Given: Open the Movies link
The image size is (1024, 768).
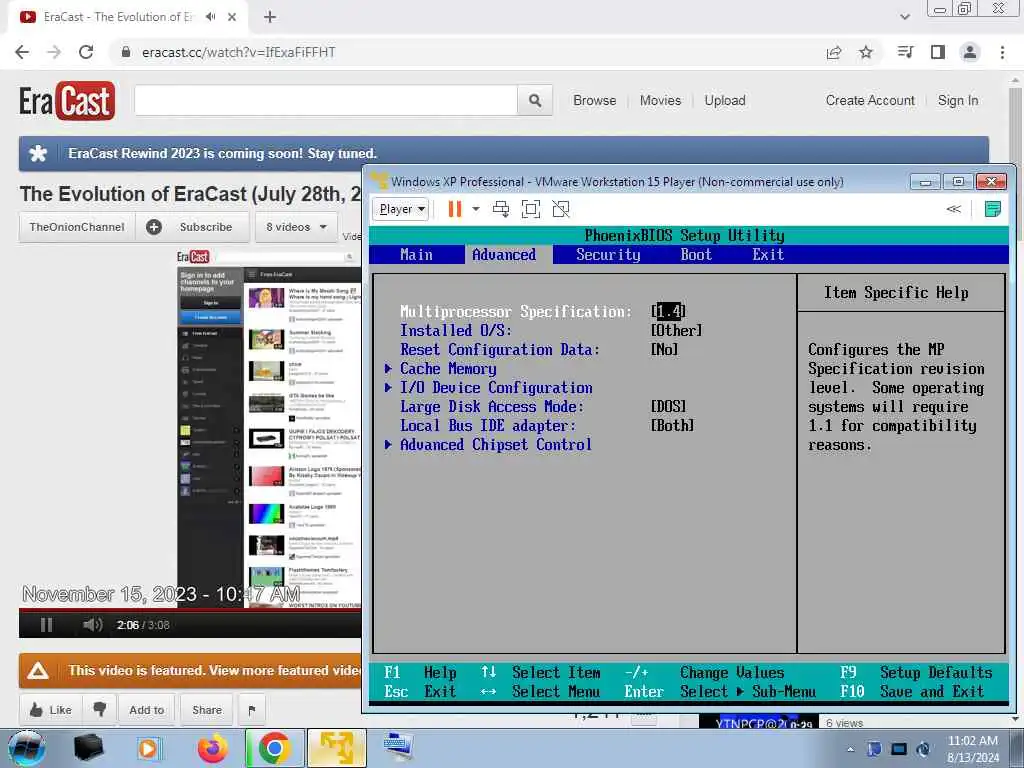Looking at the screenshot, I should pos(660,101).
